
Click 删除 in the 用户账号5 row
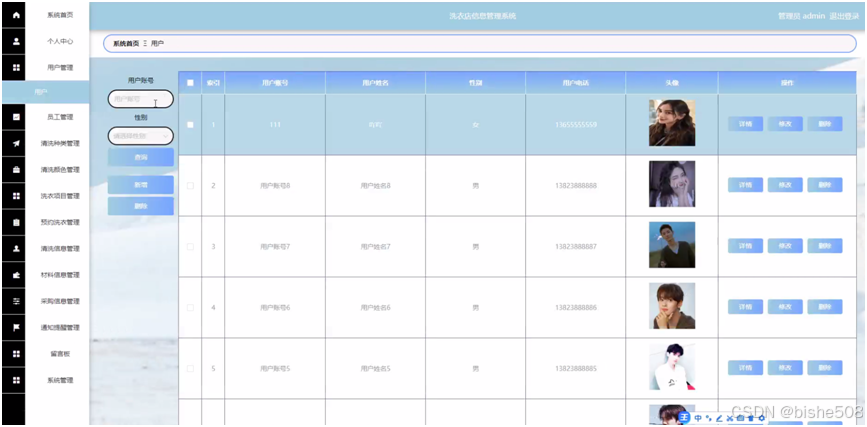pos(825,367)
